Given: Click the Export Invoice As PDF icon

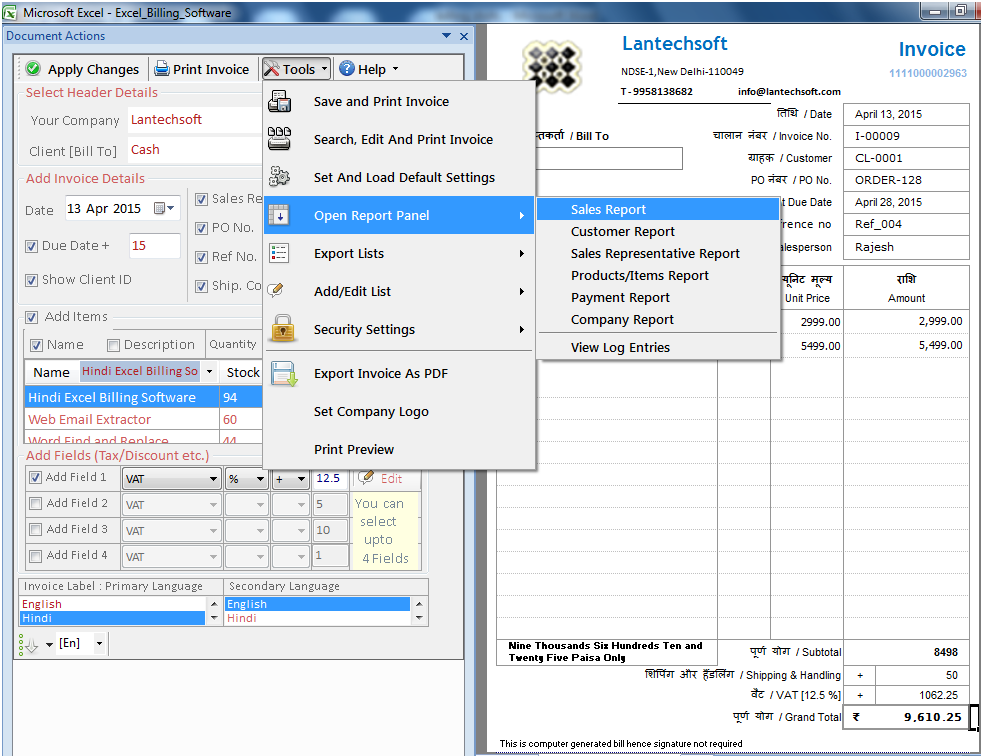Looking at the screenshot, I should 283,374.
